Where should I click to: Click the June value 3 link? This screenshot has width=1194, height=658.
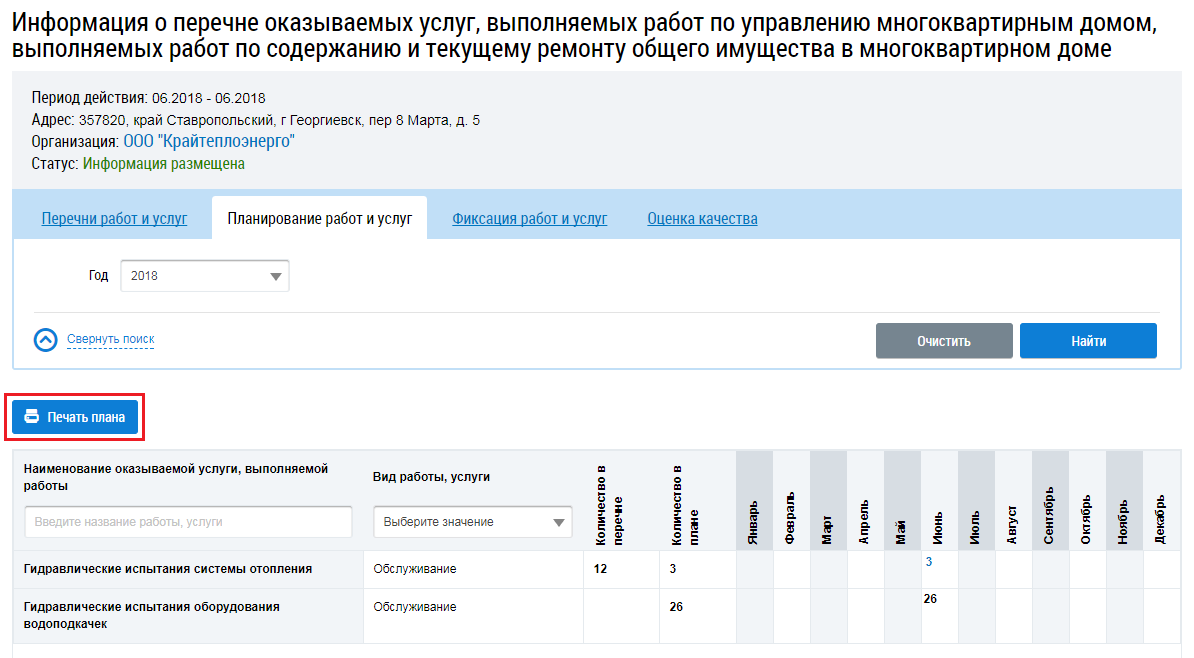(929, 562)
